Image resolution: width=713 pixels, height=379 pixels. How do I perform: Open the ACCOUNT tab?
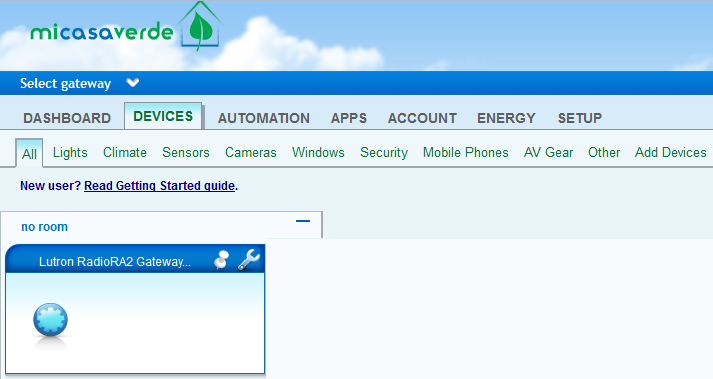[422, 118]
